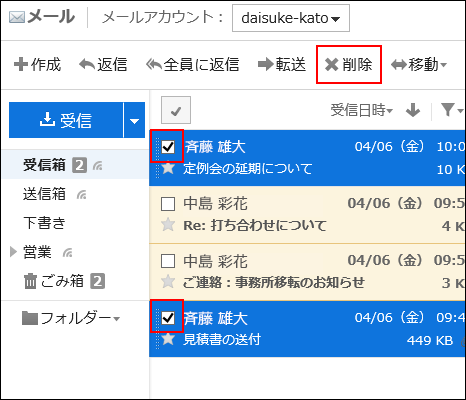Click the sort direction down arrow
This screenshot has width=466, height=400.
(x=413, y=110)
